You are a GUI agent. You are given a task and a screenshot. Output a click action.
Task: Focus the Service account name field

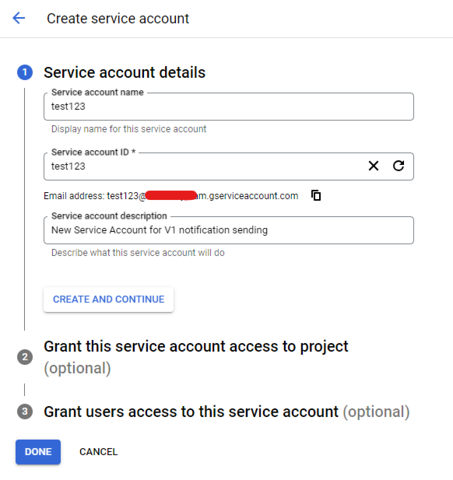point(229,106)
